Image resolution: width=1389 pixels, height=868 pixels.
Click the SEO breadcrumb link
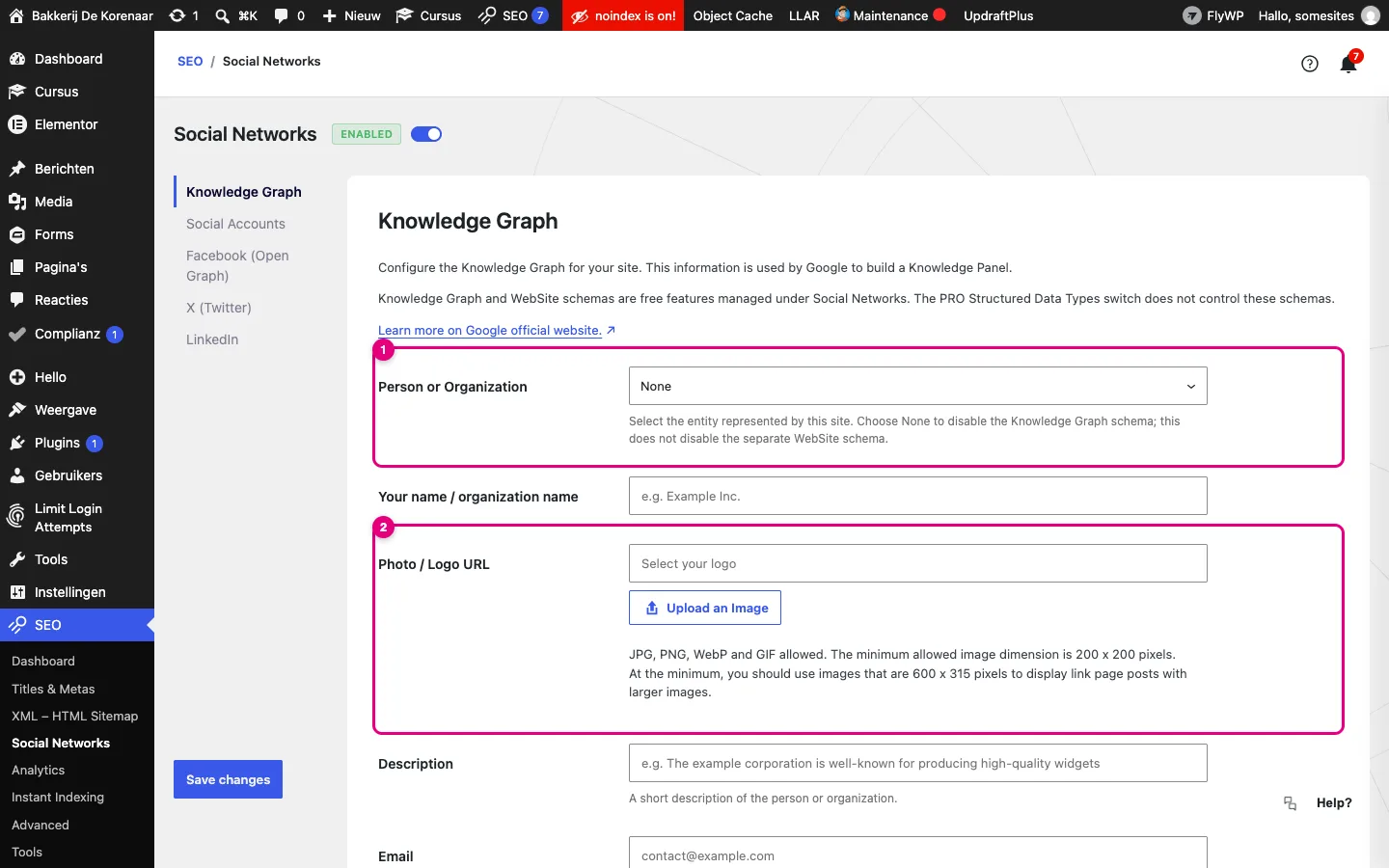coord(190,61)
